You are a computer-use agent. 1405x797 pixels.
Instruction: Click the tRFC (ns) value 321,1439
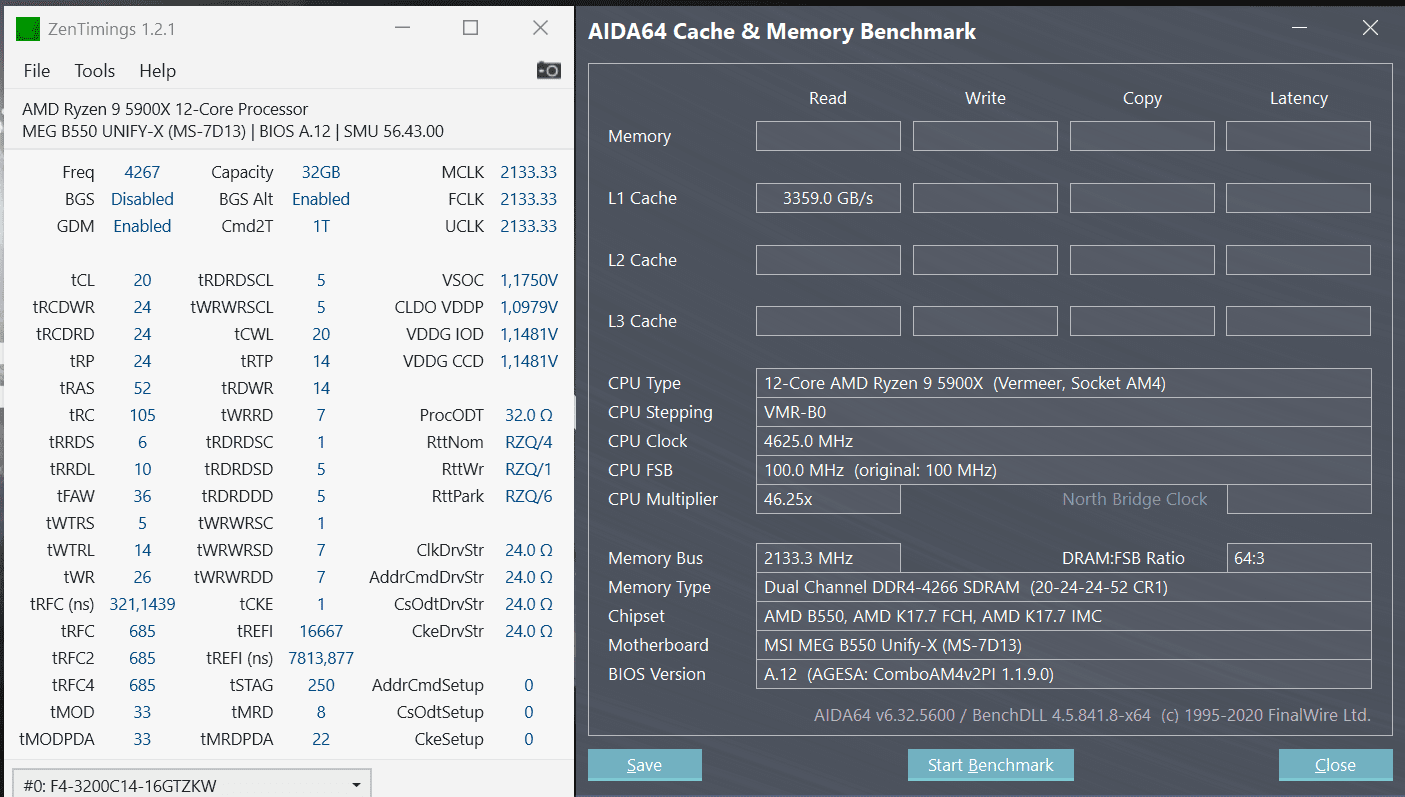coord(142,604)
